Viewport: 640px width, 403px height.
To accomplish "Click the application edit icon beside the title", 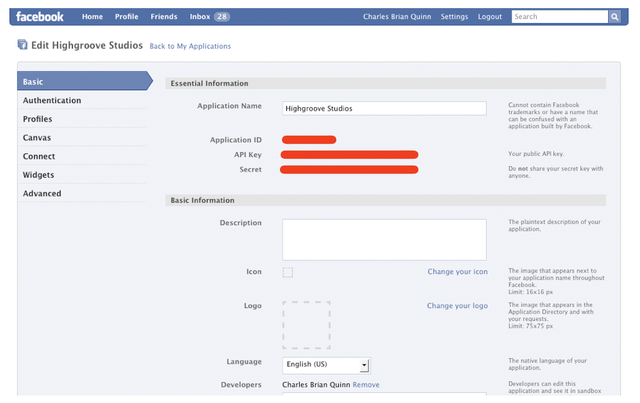I will click(x=22, y=45).
